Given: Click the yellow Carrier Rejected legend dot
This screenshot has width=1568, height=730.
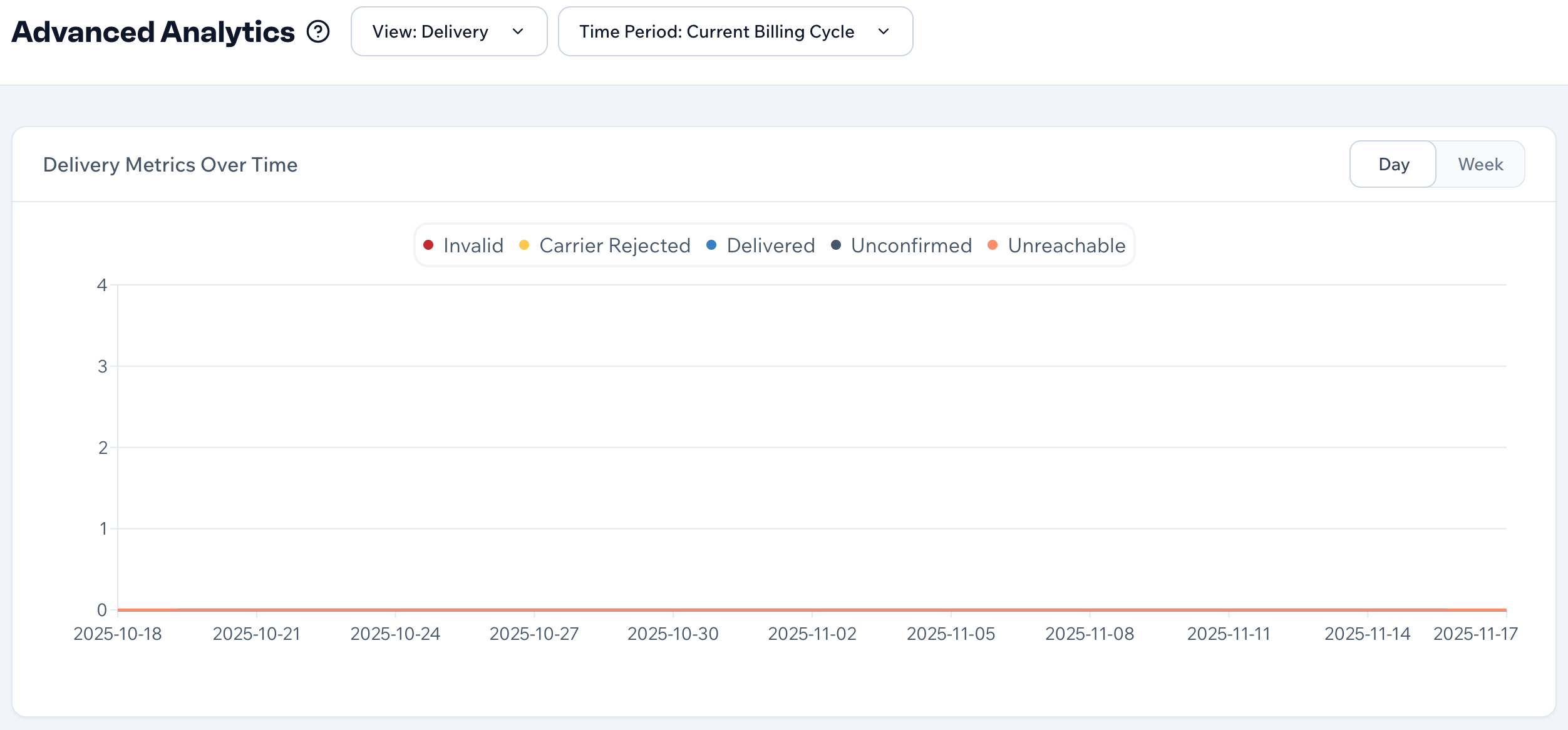Looking at the screenshot, I should (525, 245).
